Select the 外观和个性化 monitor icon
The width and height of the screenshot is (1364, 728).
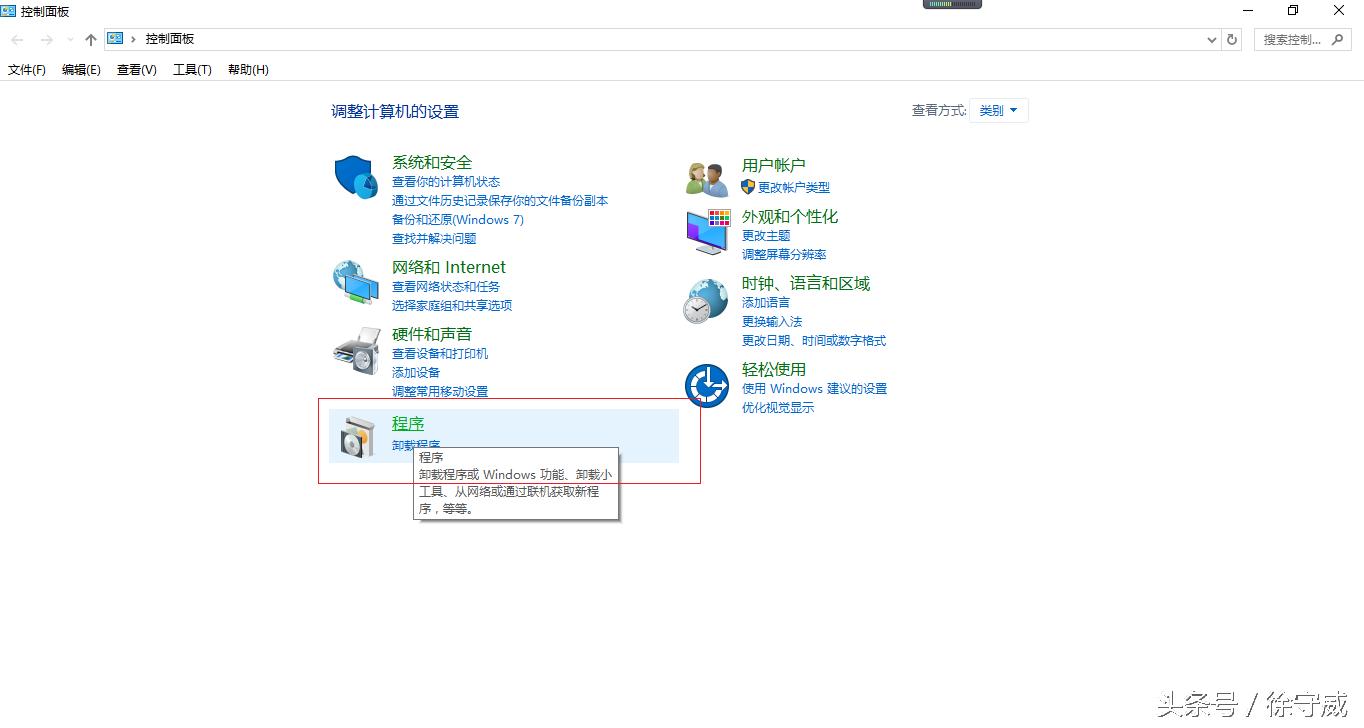(706, 230)
